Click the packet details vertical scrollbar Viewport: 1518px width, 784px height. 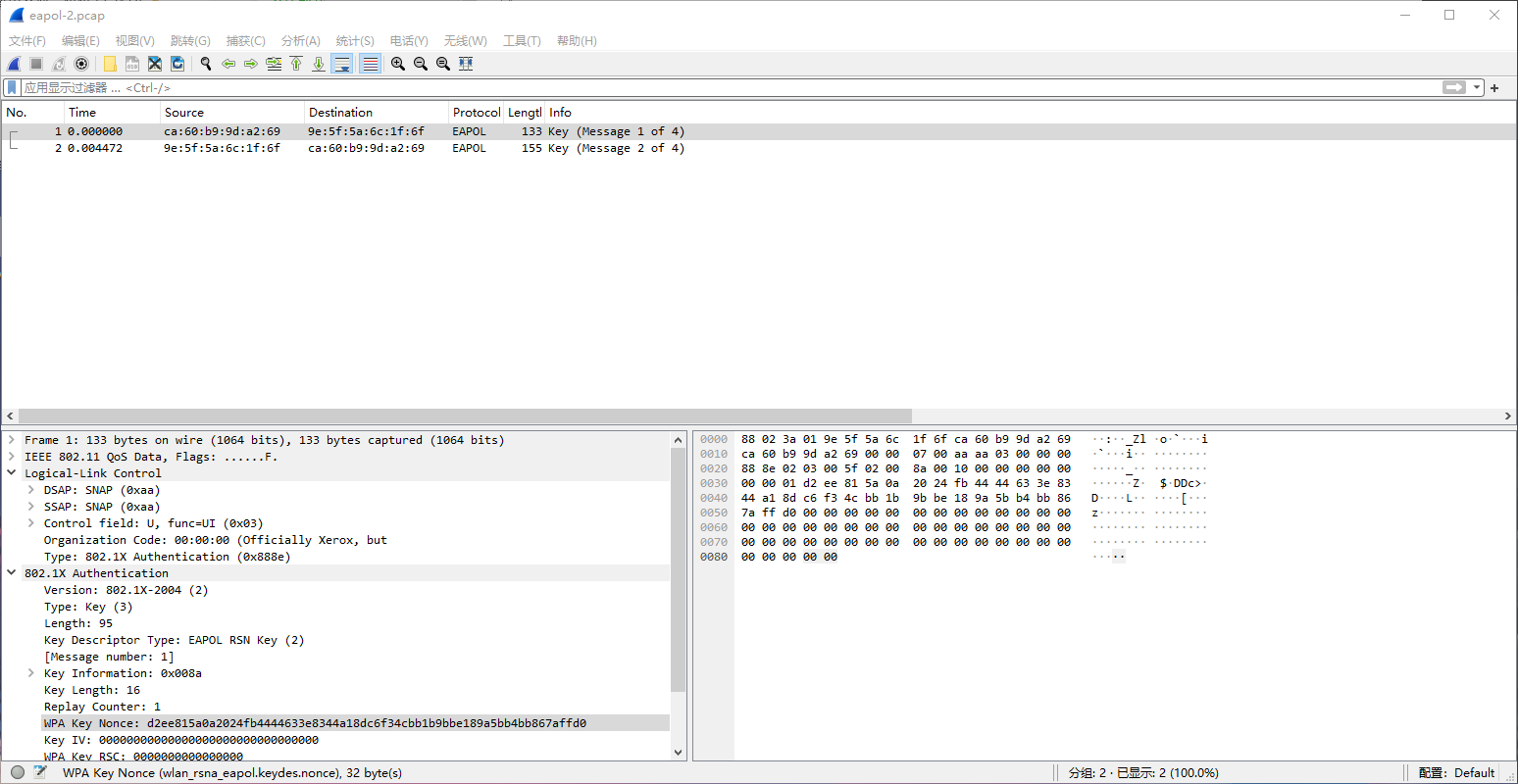(679, 570)
